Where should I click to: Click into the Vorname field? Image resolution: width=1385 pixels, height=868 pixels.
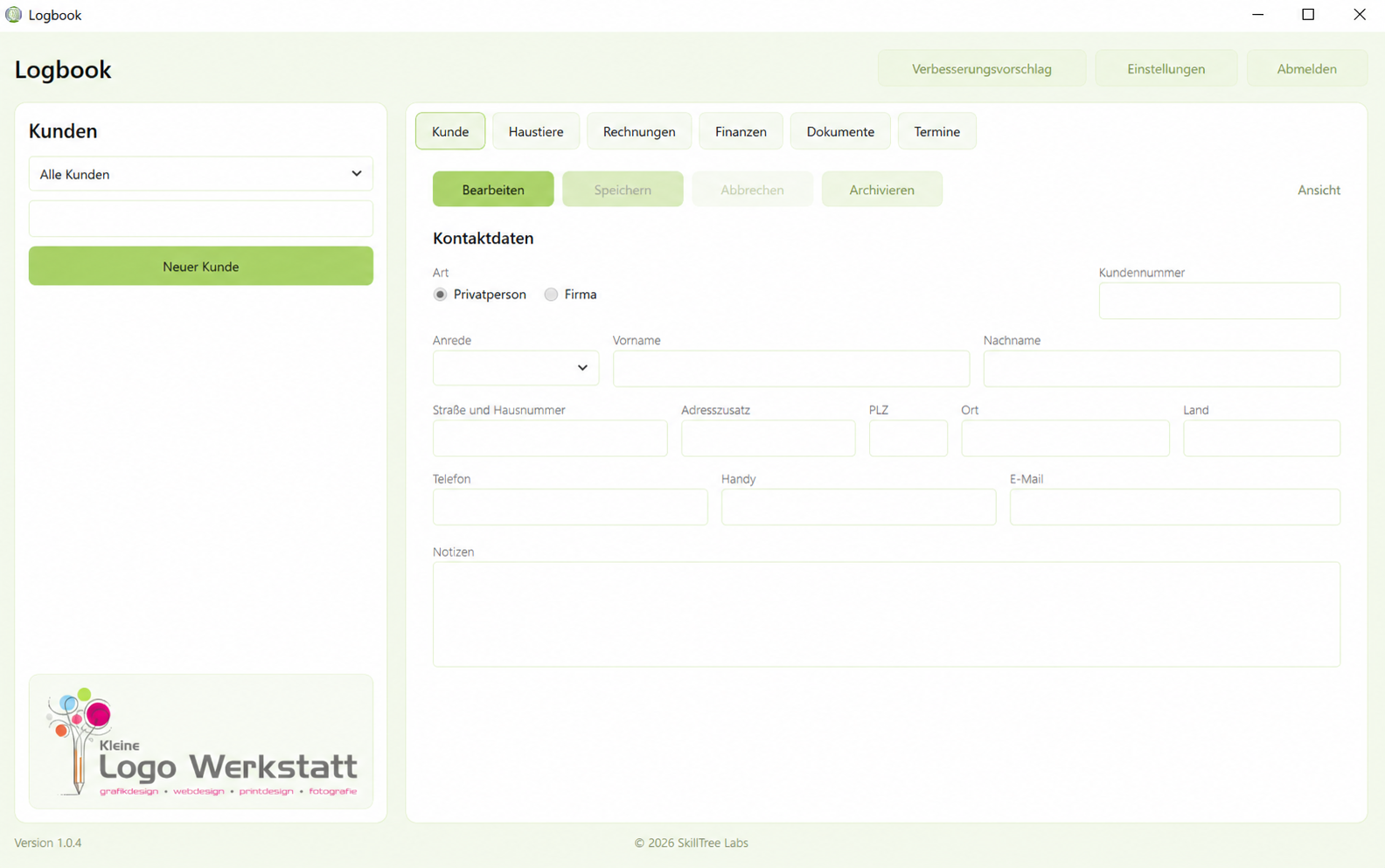(791, 369)
